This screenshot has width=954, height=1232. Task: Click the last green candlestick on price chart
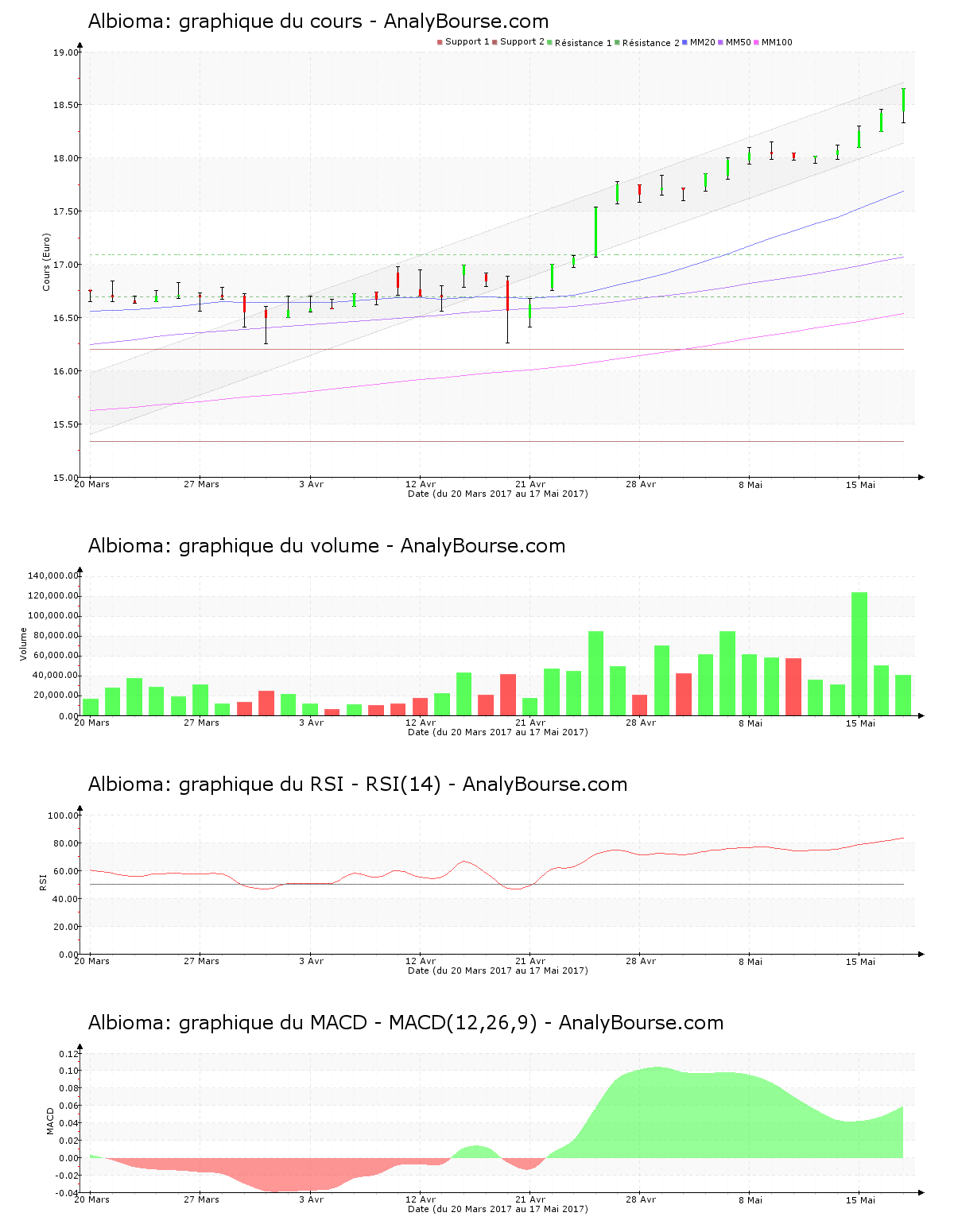point(903,105)
